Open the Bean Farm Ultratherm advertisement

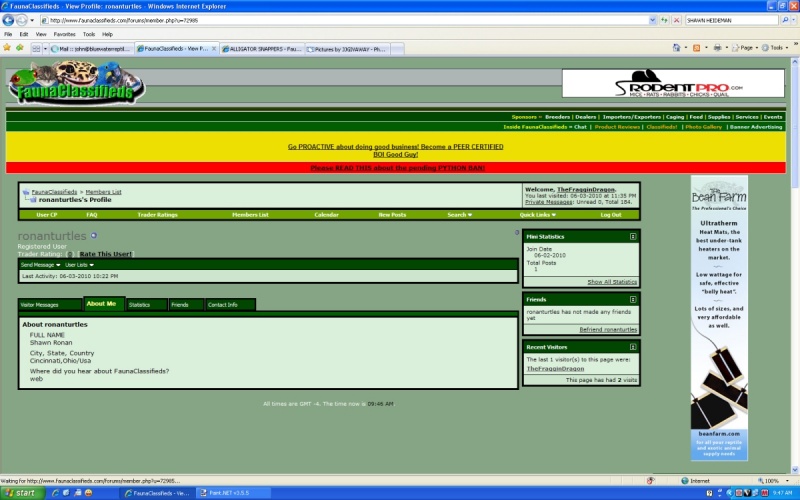(x=719, y=318)
